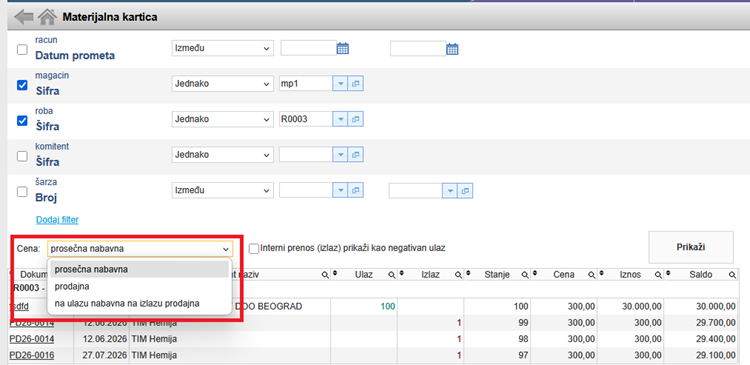Open PD26-0014 document with Stanje 98
This screenshot has width=750, height=365.
click(32, 339)
